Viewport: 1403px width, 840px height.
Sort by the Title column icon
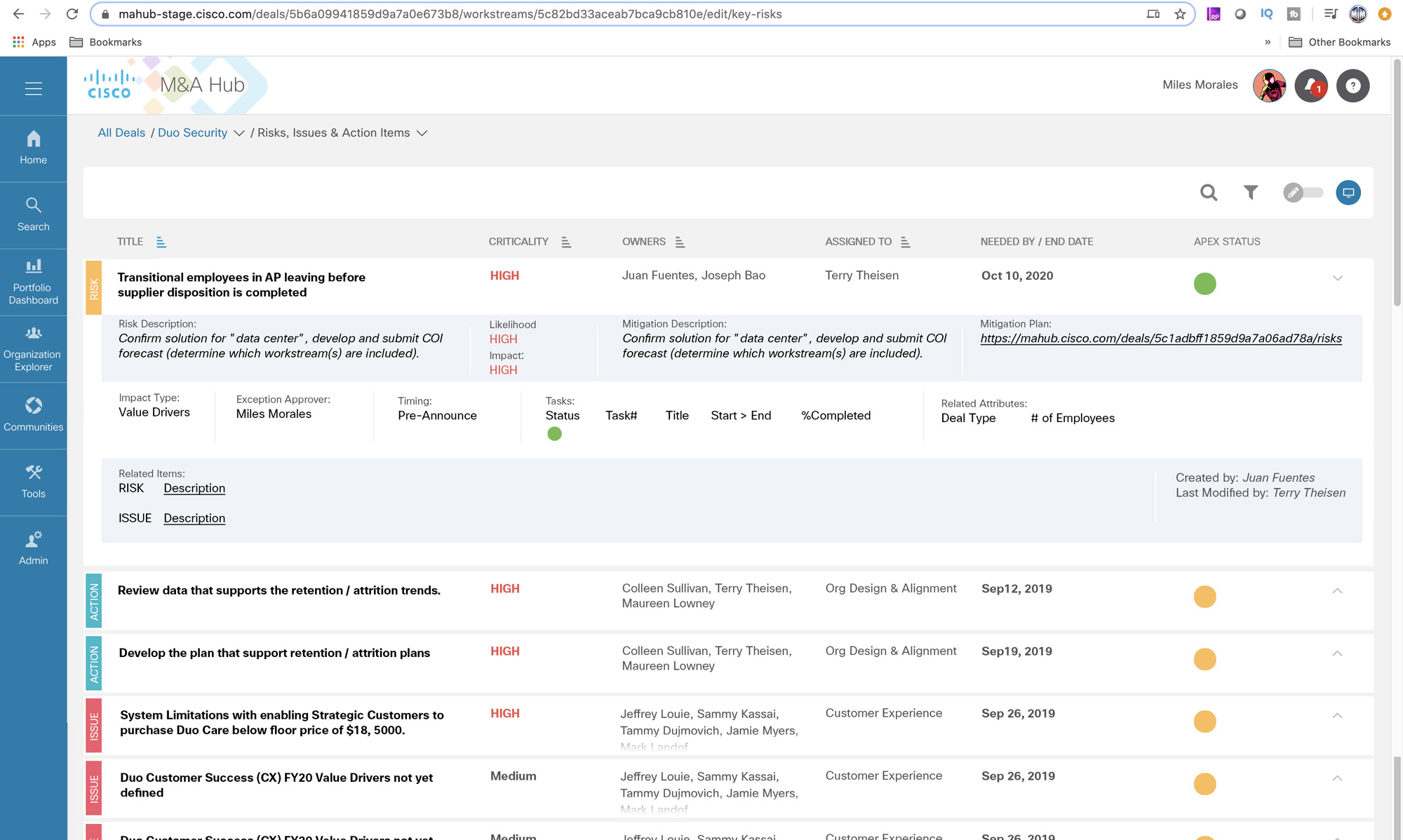tap(161, 242)
